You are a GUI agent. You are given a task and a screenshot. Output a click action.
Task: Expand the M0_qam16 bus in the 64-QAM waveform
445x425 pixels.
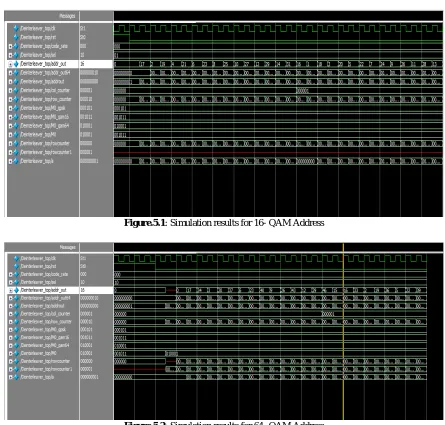(x=11, y=338)
